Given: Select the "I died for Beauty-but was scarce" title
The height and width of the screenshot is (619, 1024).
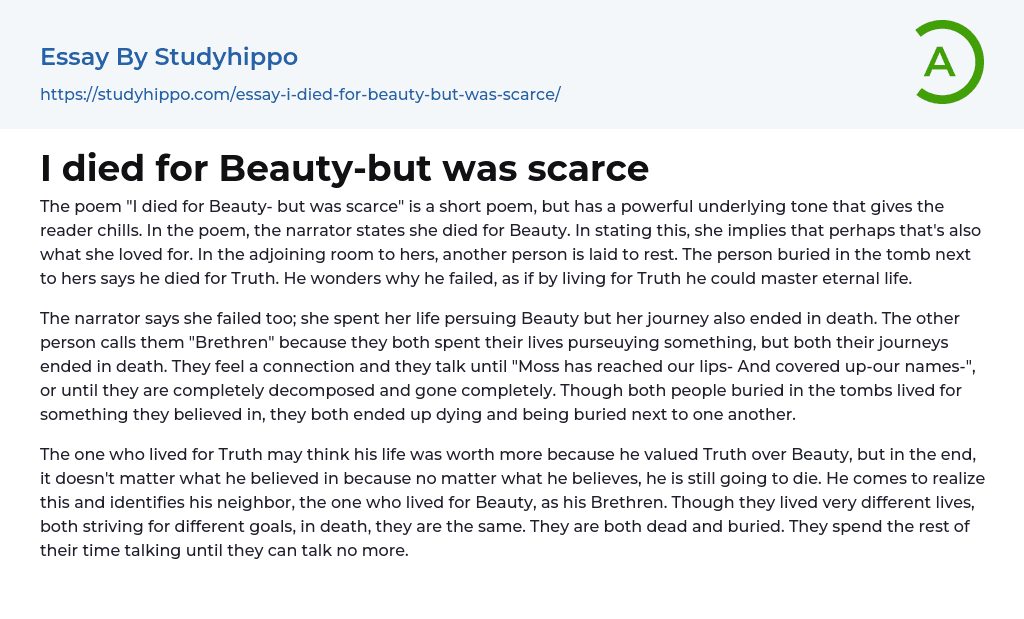Looking at the screenshot, I should 344,168.
